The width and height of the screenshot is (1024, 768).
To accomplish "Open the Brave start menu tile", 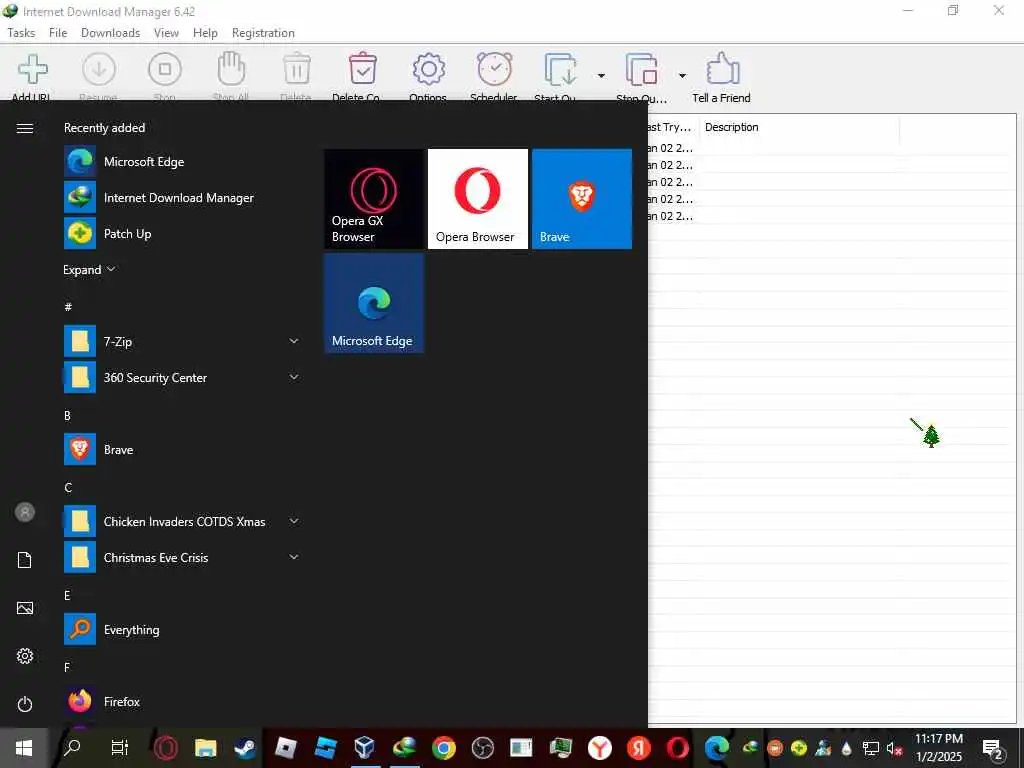I will click(x=582, y=199).
